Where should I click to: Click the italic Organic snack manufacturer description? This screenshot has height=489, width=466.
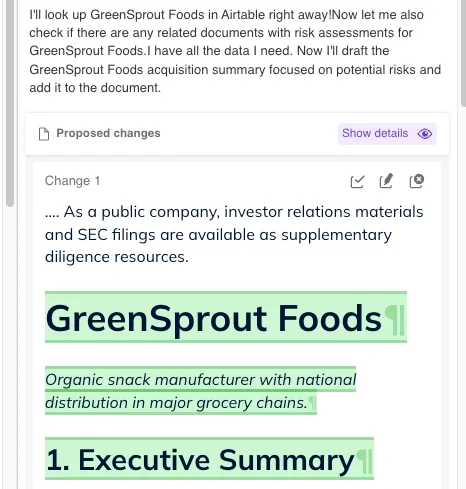200,391
